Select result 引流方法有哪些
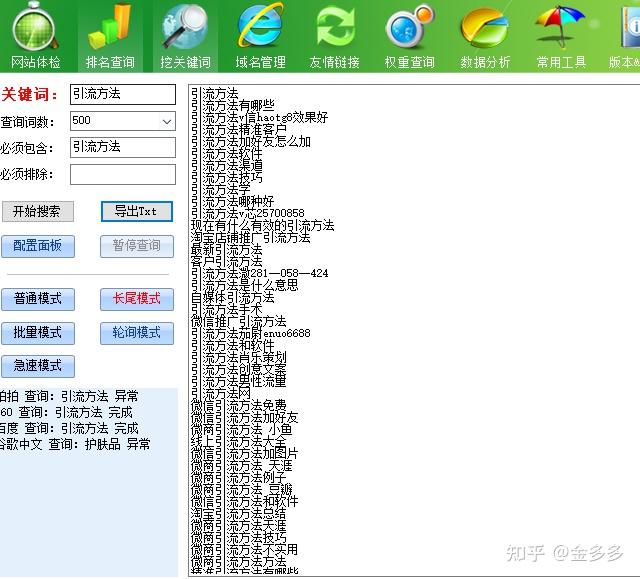 (x=233, y=106)
